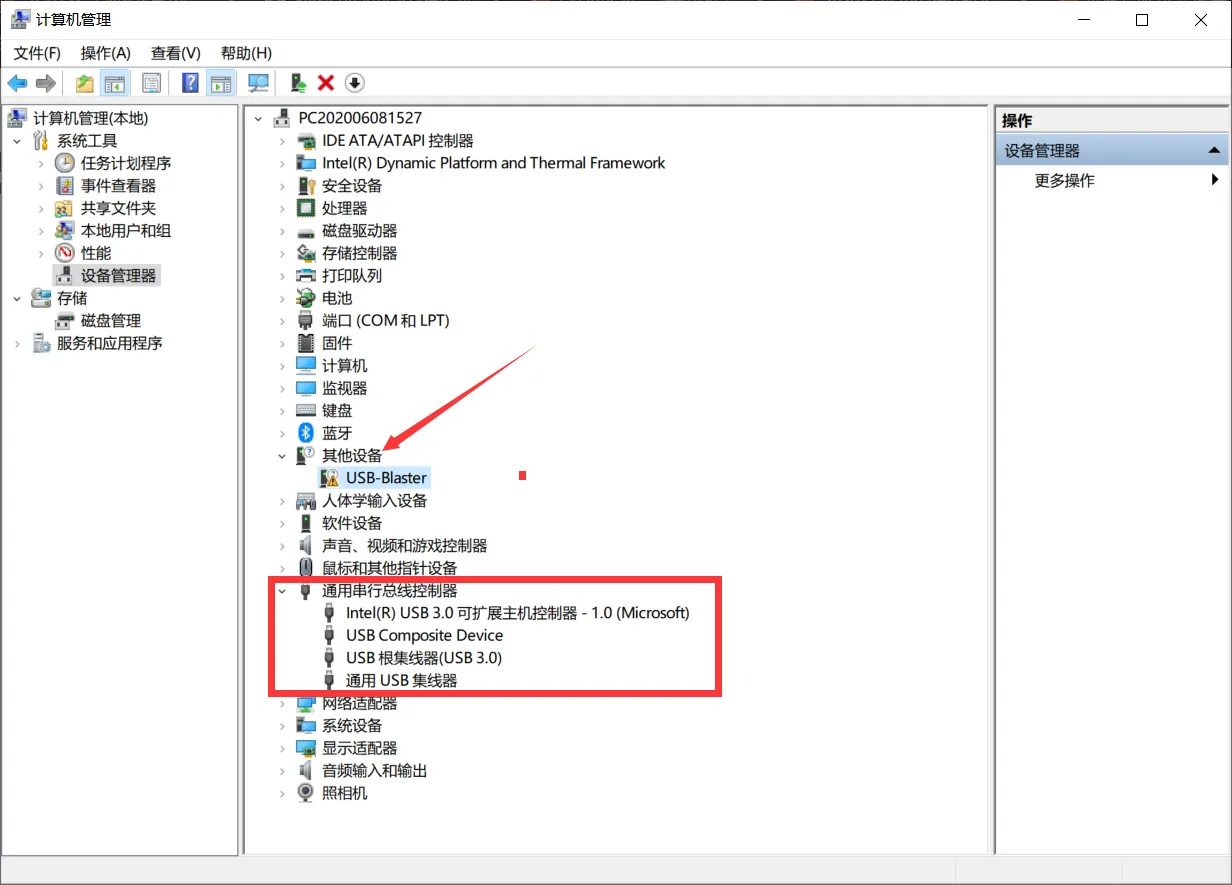
Task: Open the 更多操作 submenu arrow
Action: click(x=1215, y=180)
